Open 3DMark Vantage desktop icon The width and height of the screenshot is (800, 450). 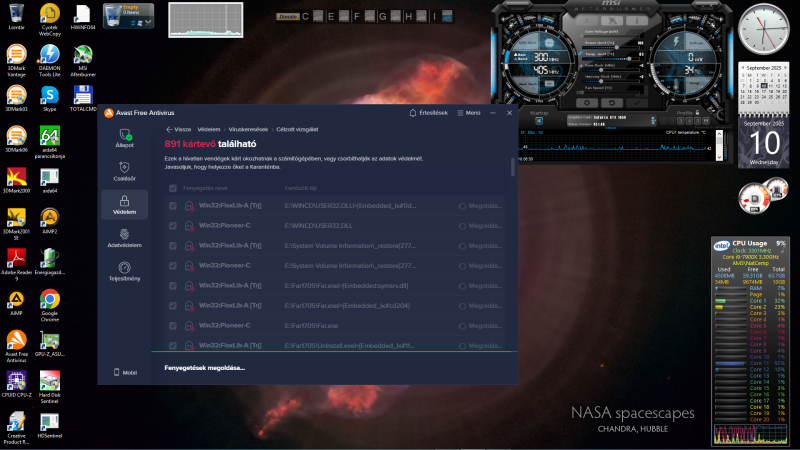(x=16, y=60)
